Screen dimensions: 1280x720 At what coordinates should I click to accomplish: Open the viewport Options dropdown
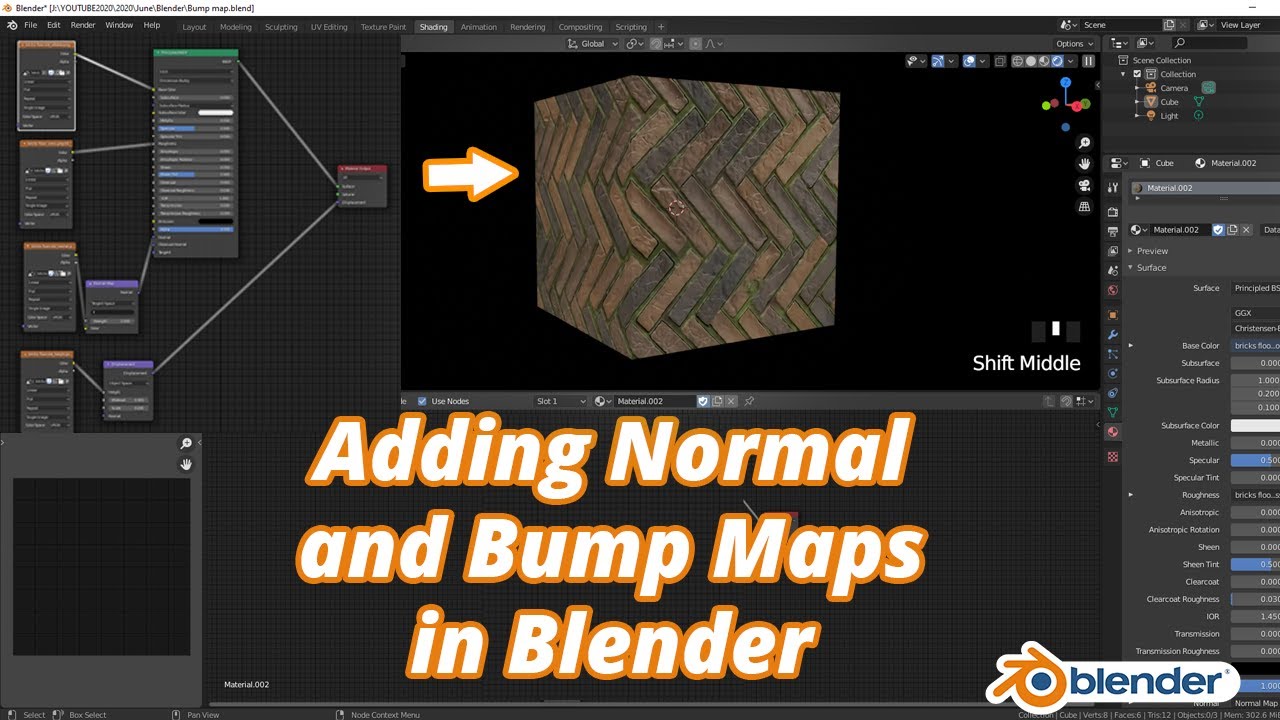click(1074, 44)
